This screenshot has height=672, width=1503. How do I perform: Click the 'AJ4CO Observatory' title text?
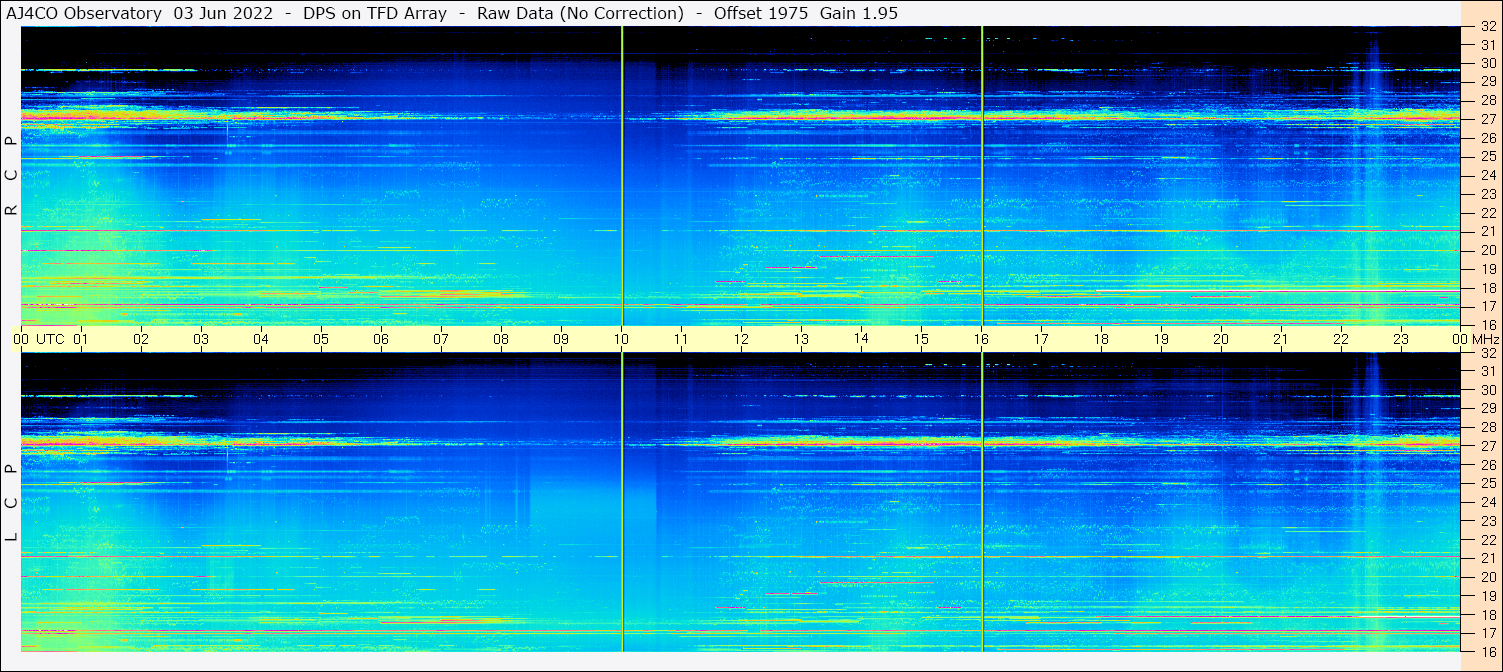[x=84, y=13]
